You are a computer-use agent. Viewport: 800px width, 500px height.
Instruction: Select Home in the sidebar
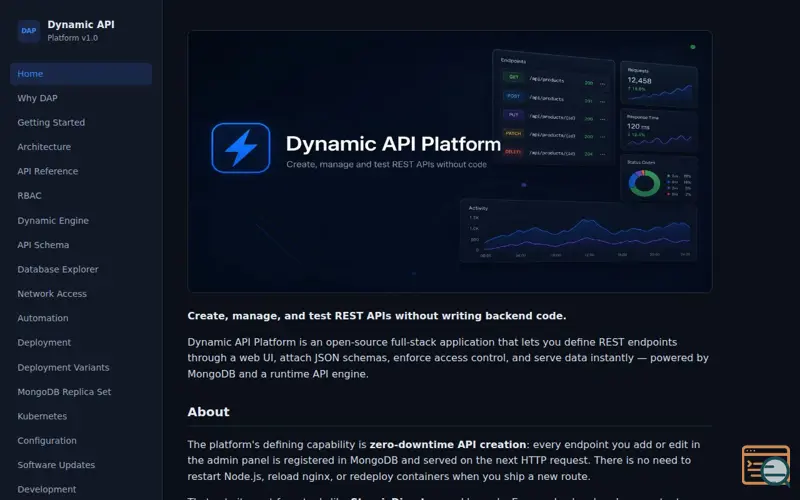pos(81,73)
